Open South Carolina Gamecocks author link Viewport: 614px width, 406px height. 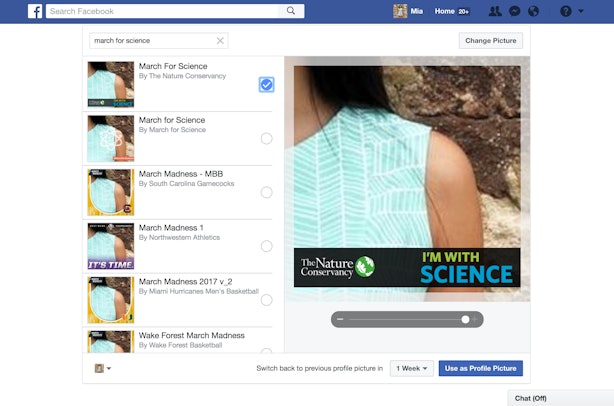point(191,184)
